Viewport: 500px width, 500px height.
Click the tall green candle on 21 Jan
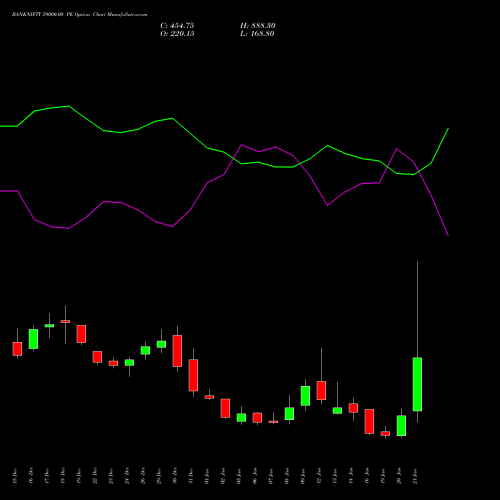[x=417, y=384]
